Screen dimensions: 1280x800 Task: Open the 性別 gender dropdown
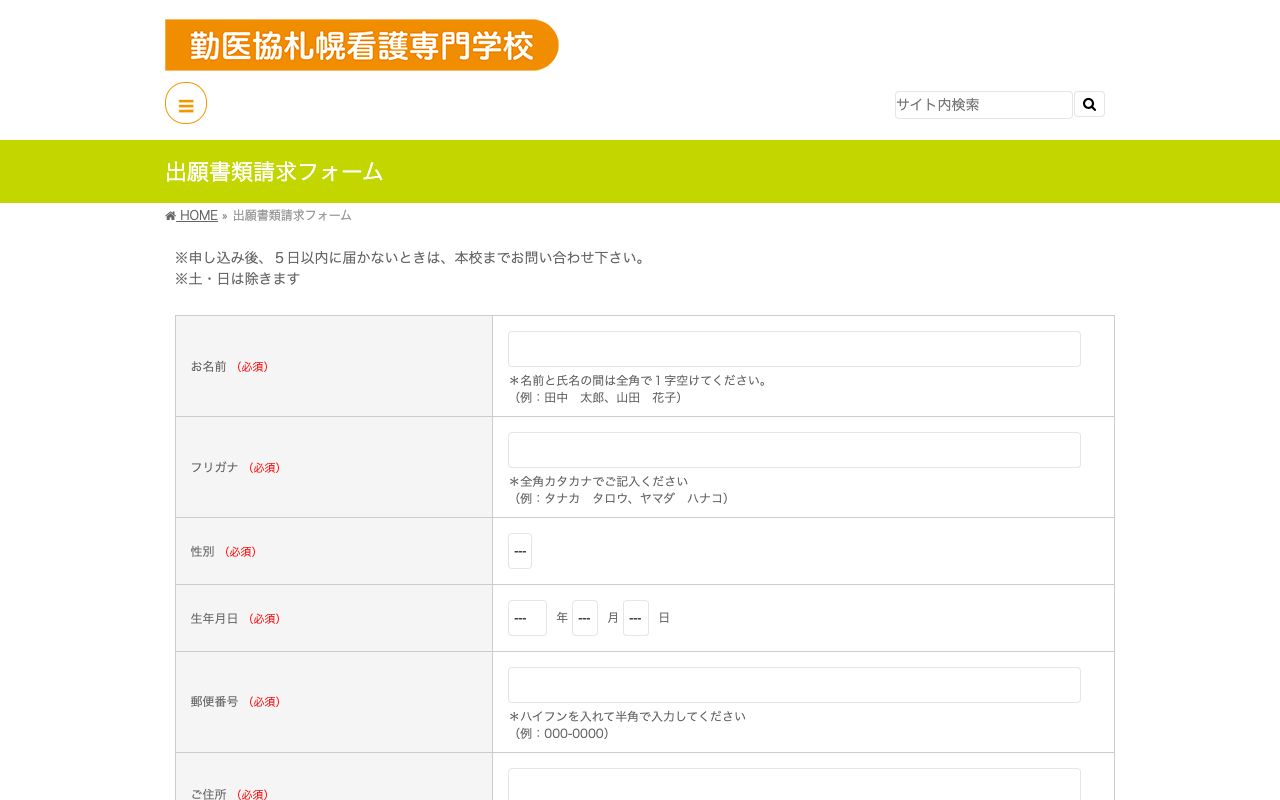520,551
